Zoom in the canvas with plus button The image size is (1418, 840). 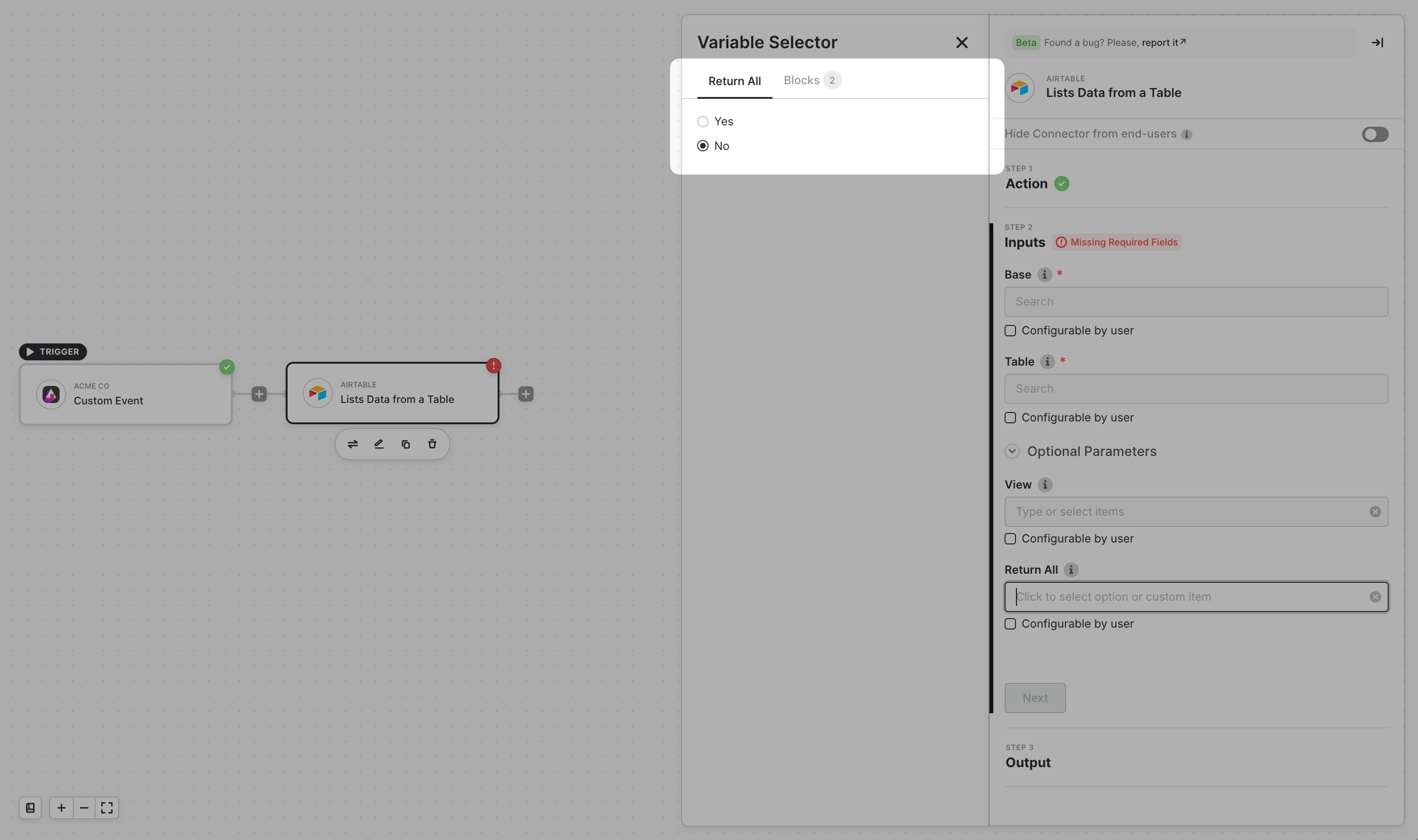pyautogui.click(x=61, y=808)
